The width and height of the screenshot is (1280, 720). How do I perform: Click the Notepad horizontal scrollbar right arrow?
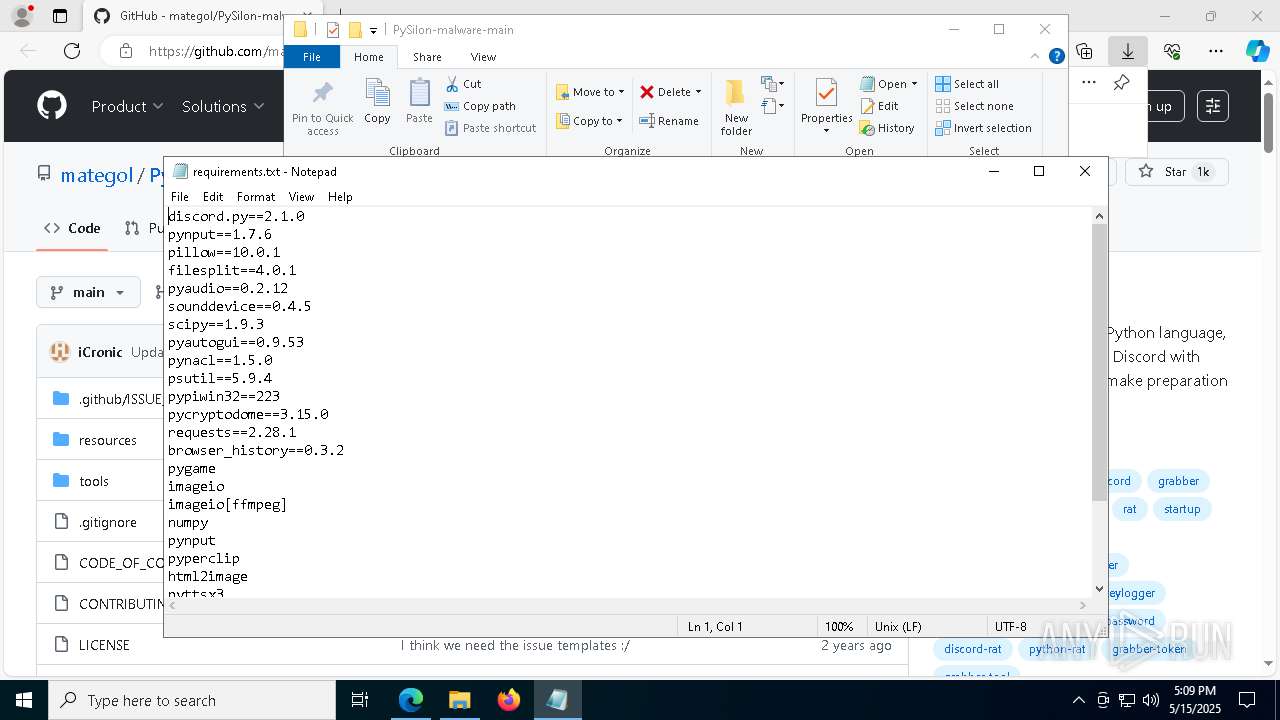[x=1083, y=605]
